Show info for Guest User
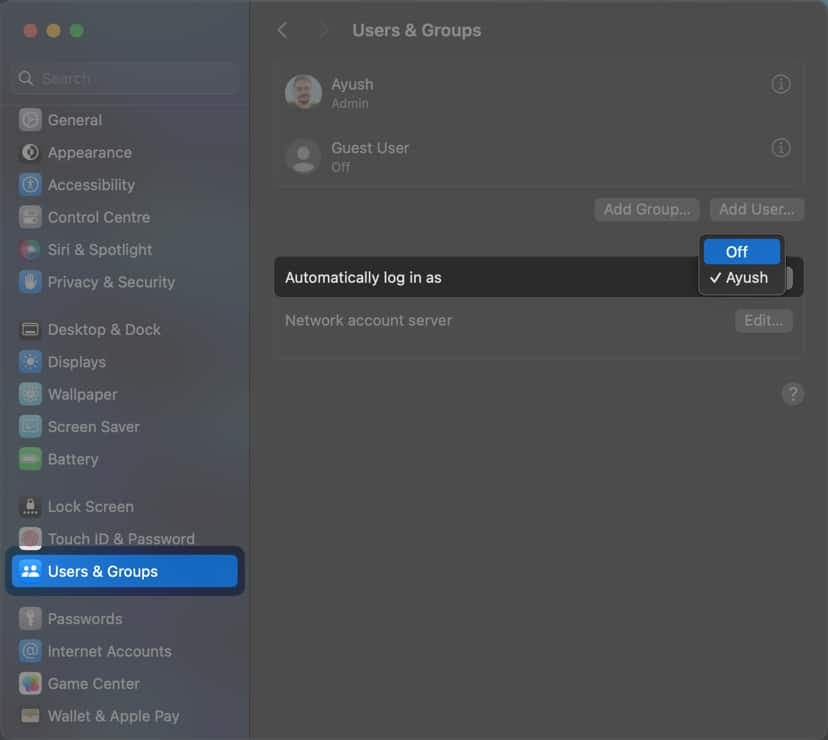This screenshot has width=828, height=740. tap(780, 148)
